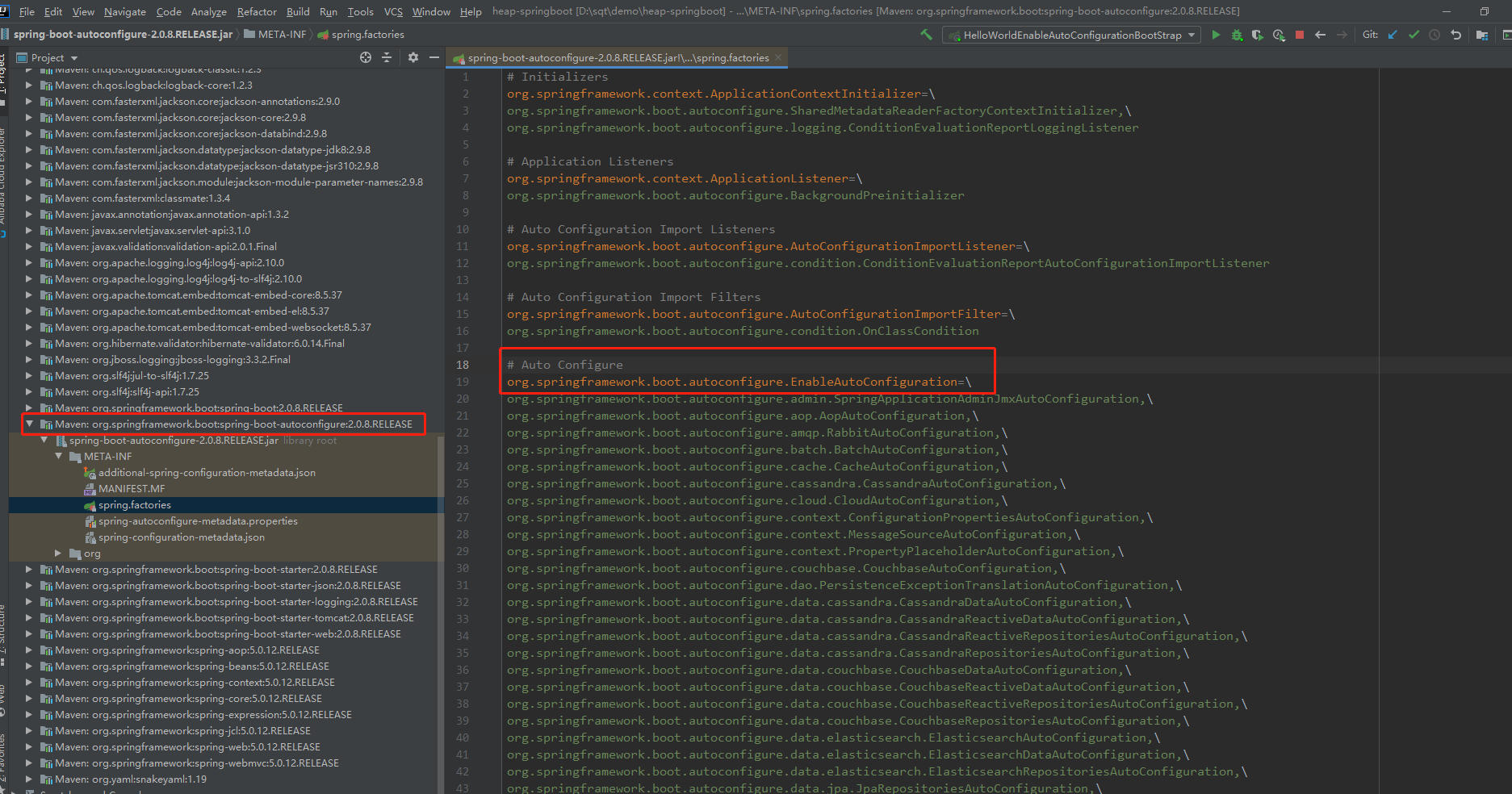
Task: Open the Window menu
Action: coord(431,11)
